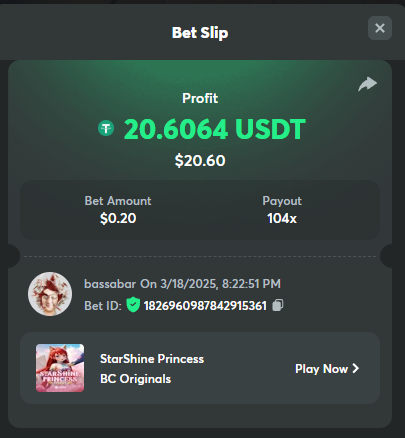405x438 pixels.
Task: Click Play Now button
Action: click(327, 369)
